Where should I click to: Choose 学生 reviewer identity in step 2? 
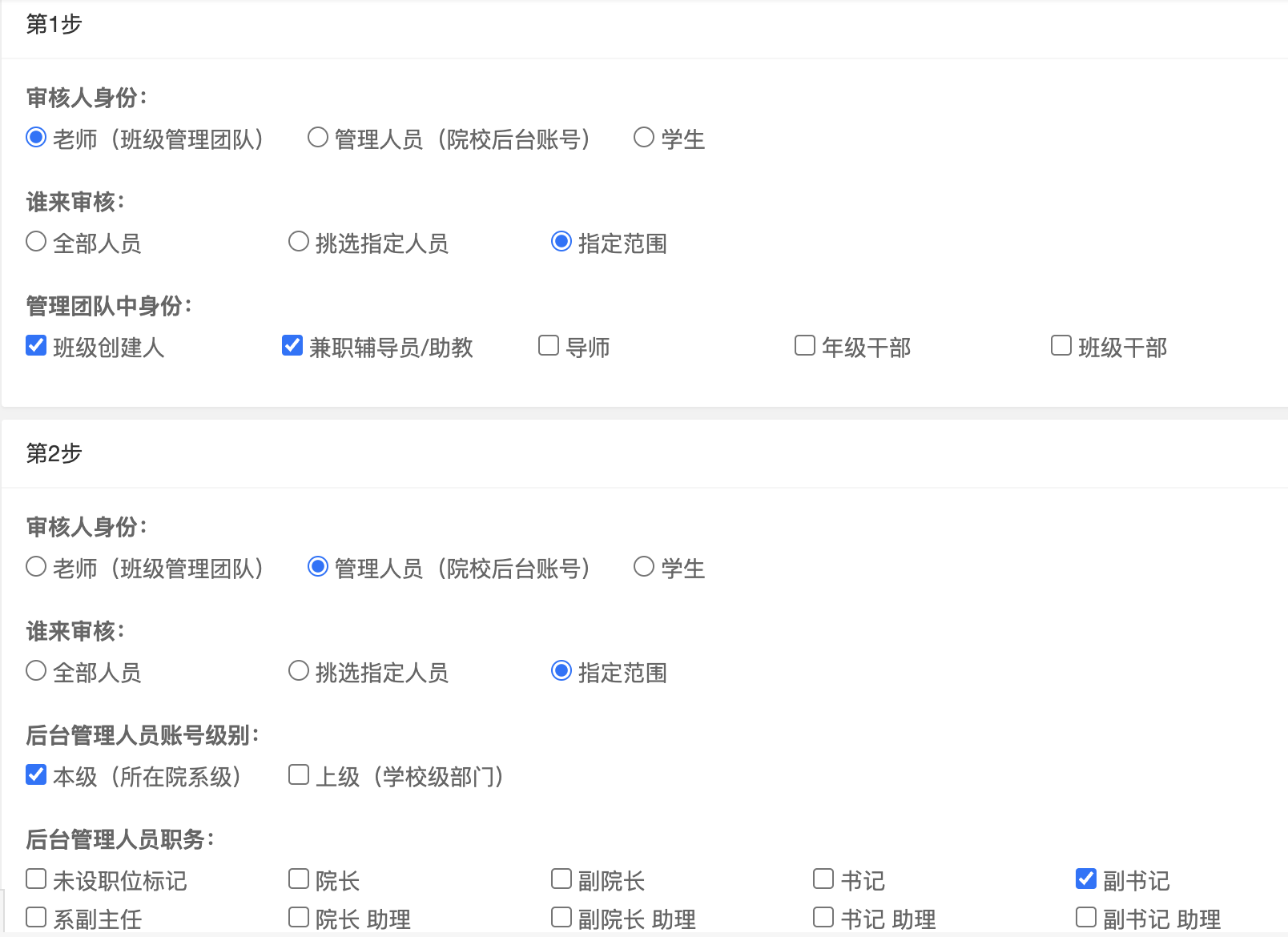[644, 567]
